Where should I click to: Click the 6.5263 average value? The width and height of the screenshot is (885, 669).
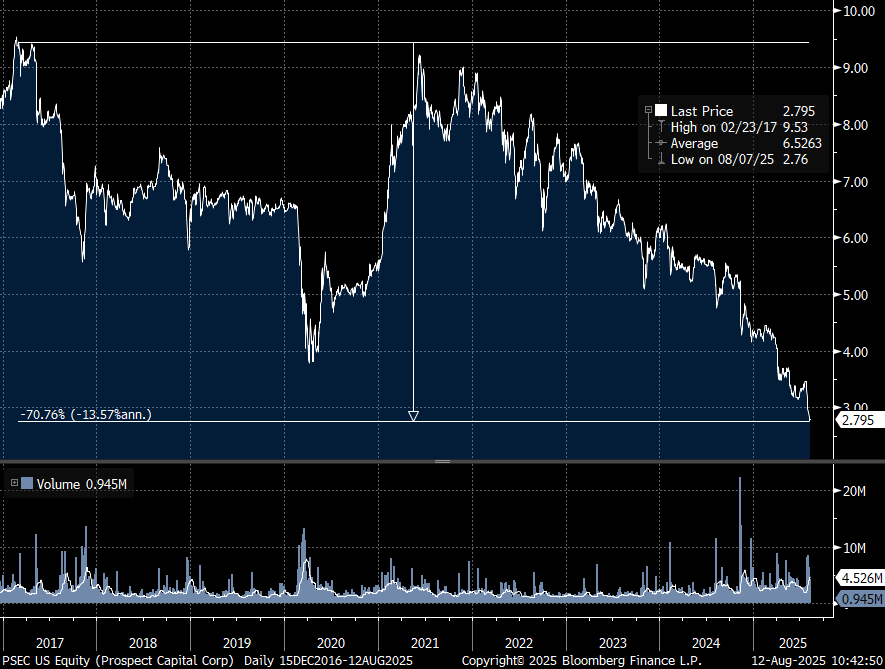point(802,143)
